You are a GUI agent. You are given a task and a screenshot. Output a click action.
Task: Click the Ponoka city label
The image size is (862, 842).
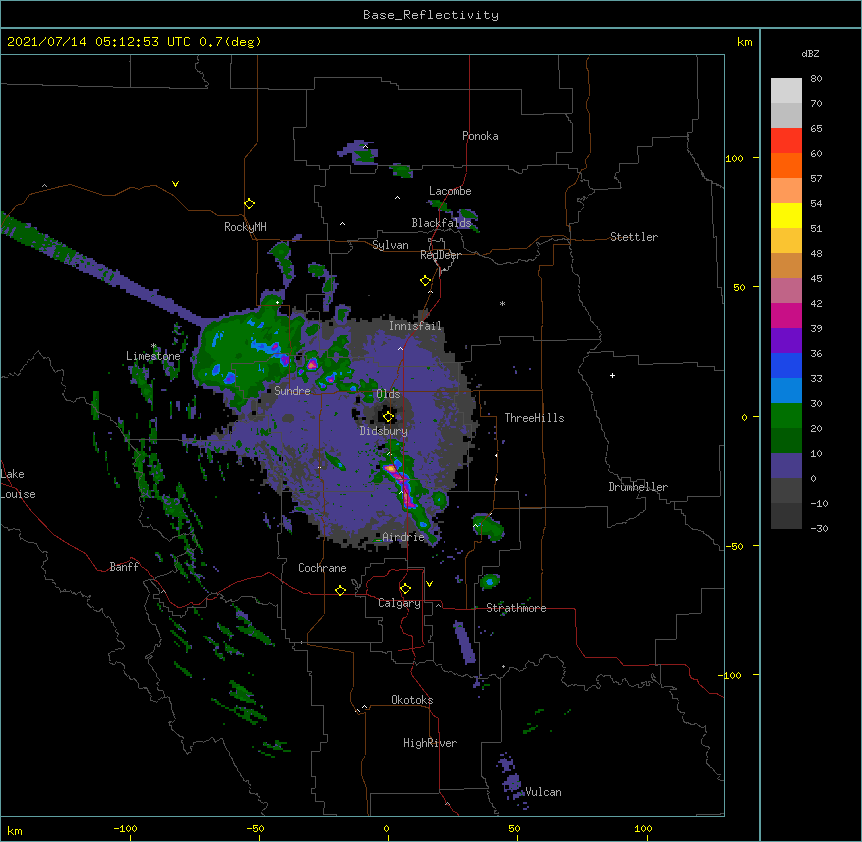coord(480,136)
